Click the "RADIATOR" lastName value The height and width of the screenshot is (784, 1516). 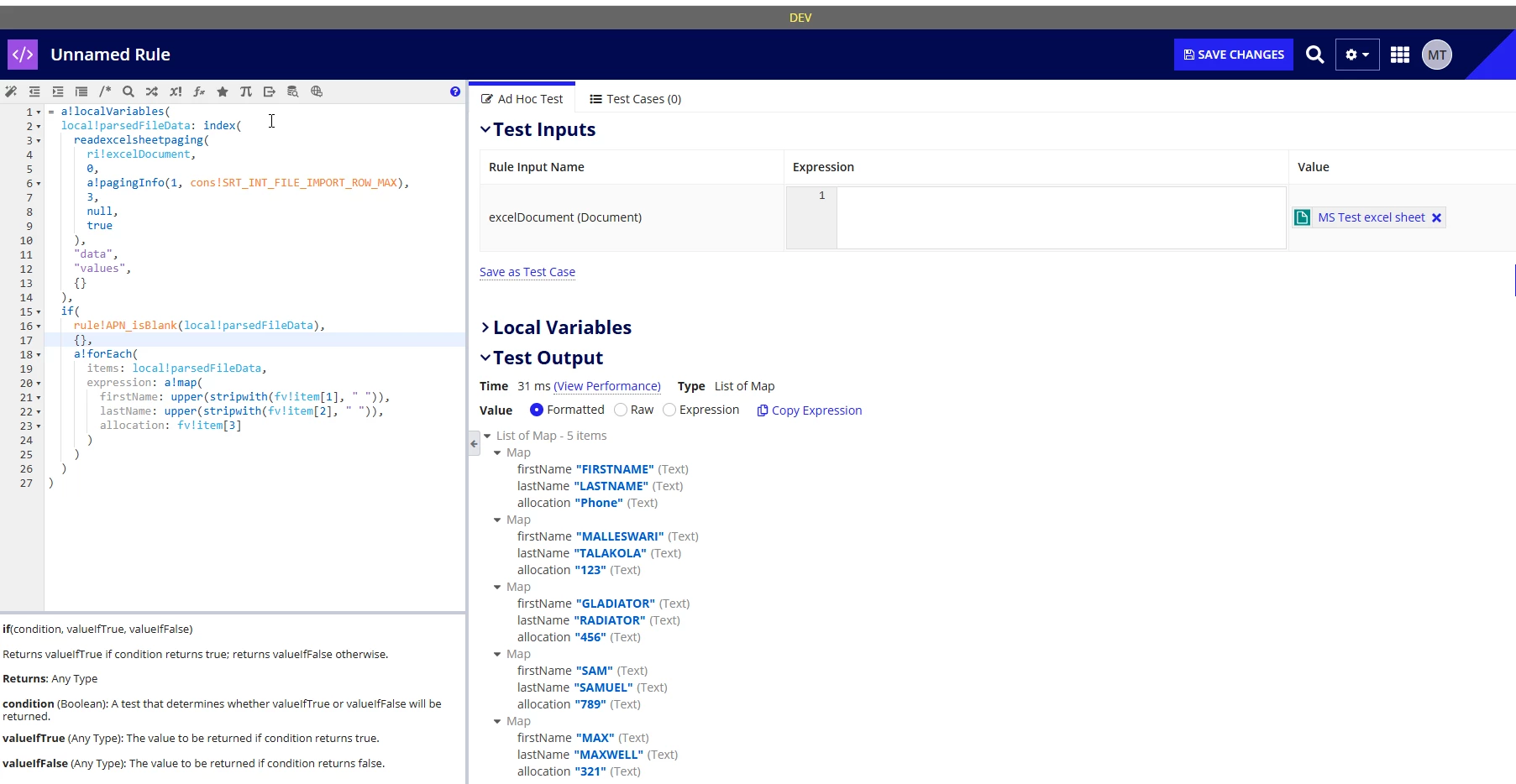[610, 620]
